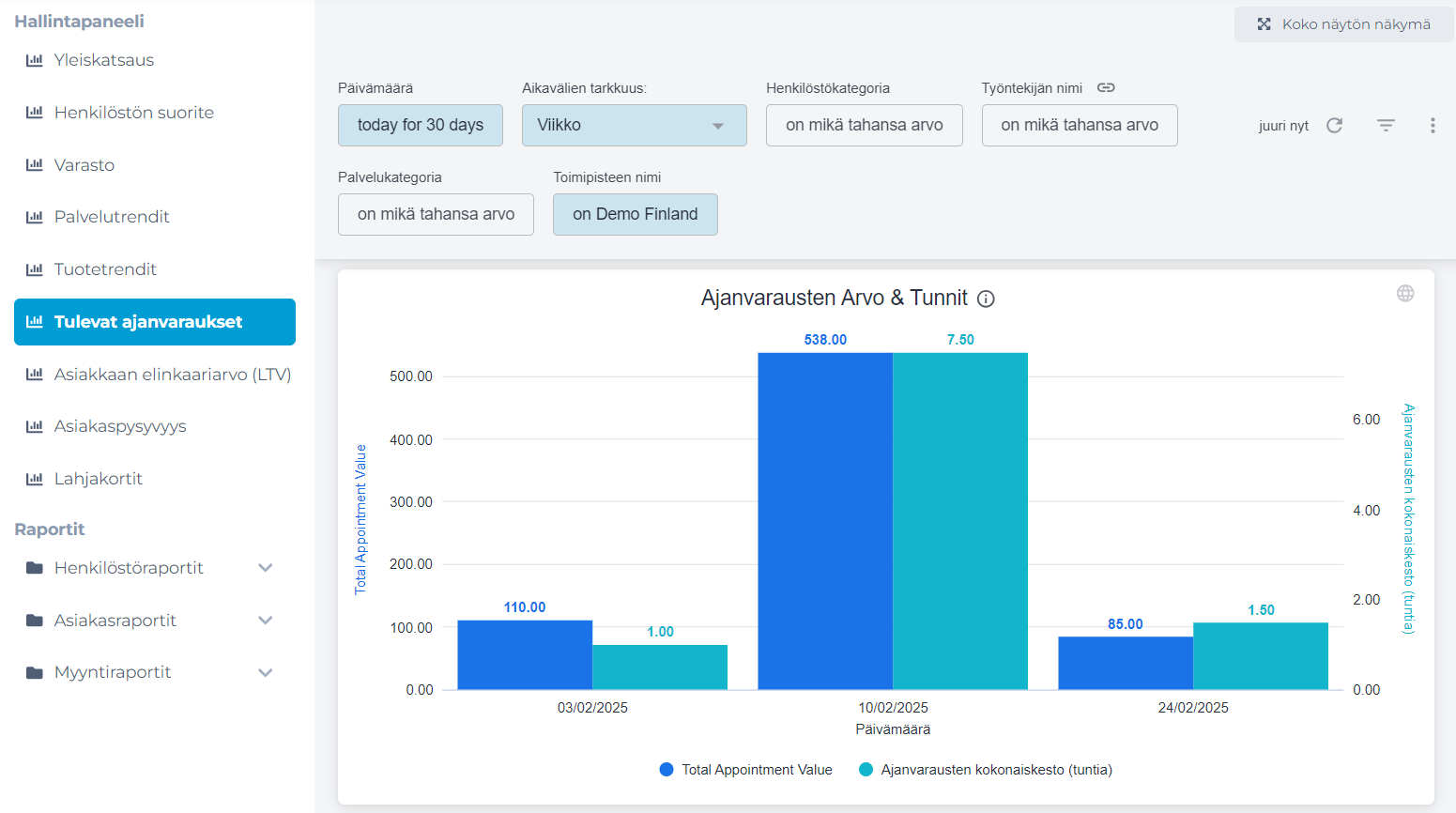Open Toimipisteen nimi filter on Demo Finland

point(636,214)
